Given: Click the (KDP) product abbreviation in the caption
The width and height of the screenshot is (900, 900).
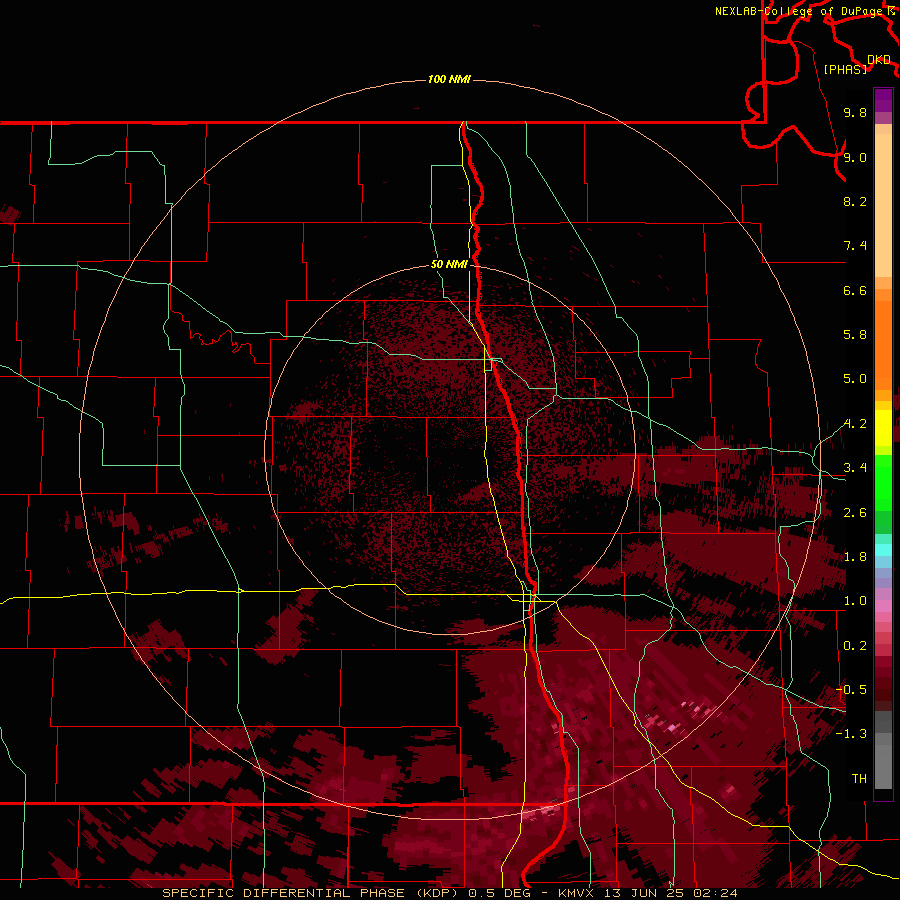Looking at the screenshot, I should (439, 893).
